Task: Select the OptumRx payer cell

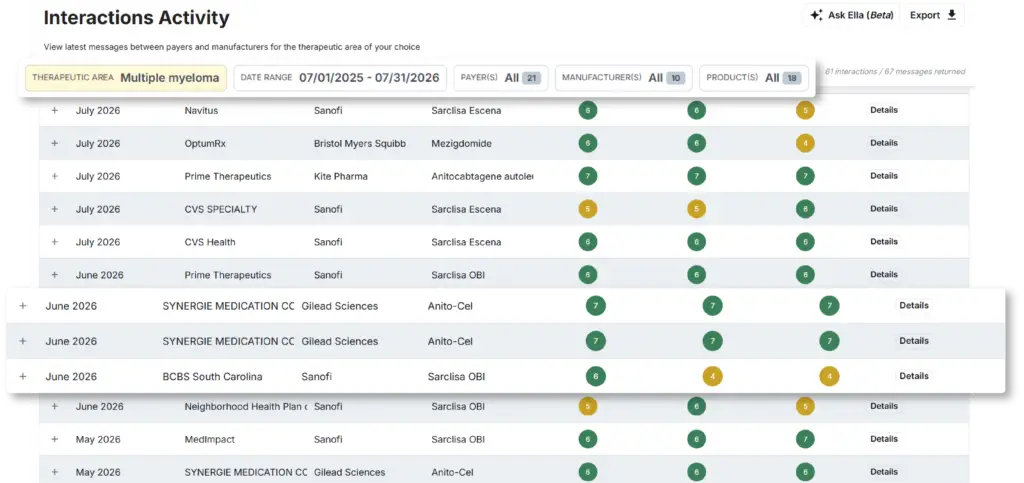Action: tap(205, 144)
